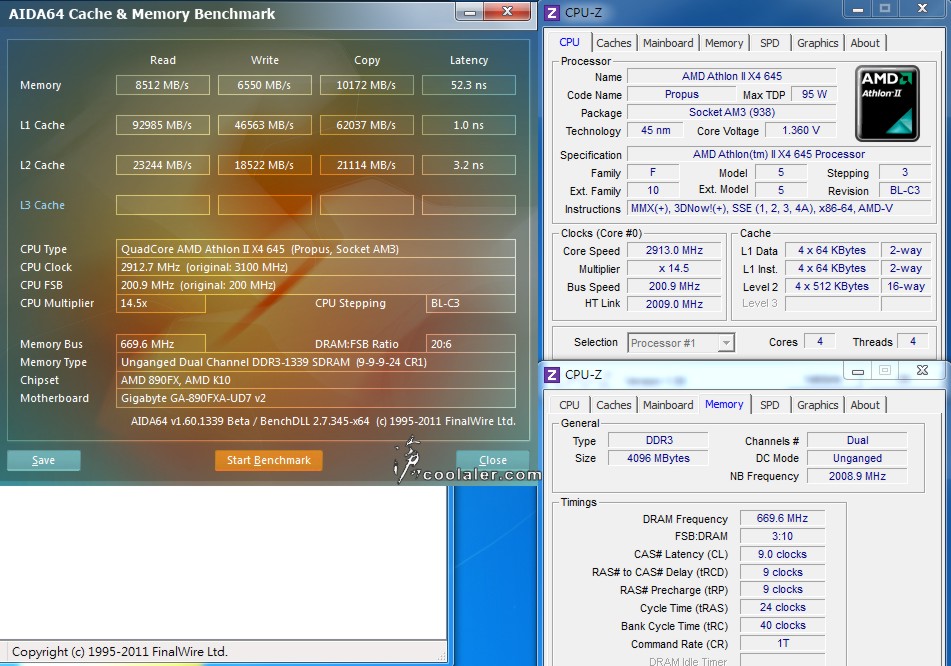
Task: Switch to Graphics tab in lower CPU-Z window
Action: [x=818, y=405]
